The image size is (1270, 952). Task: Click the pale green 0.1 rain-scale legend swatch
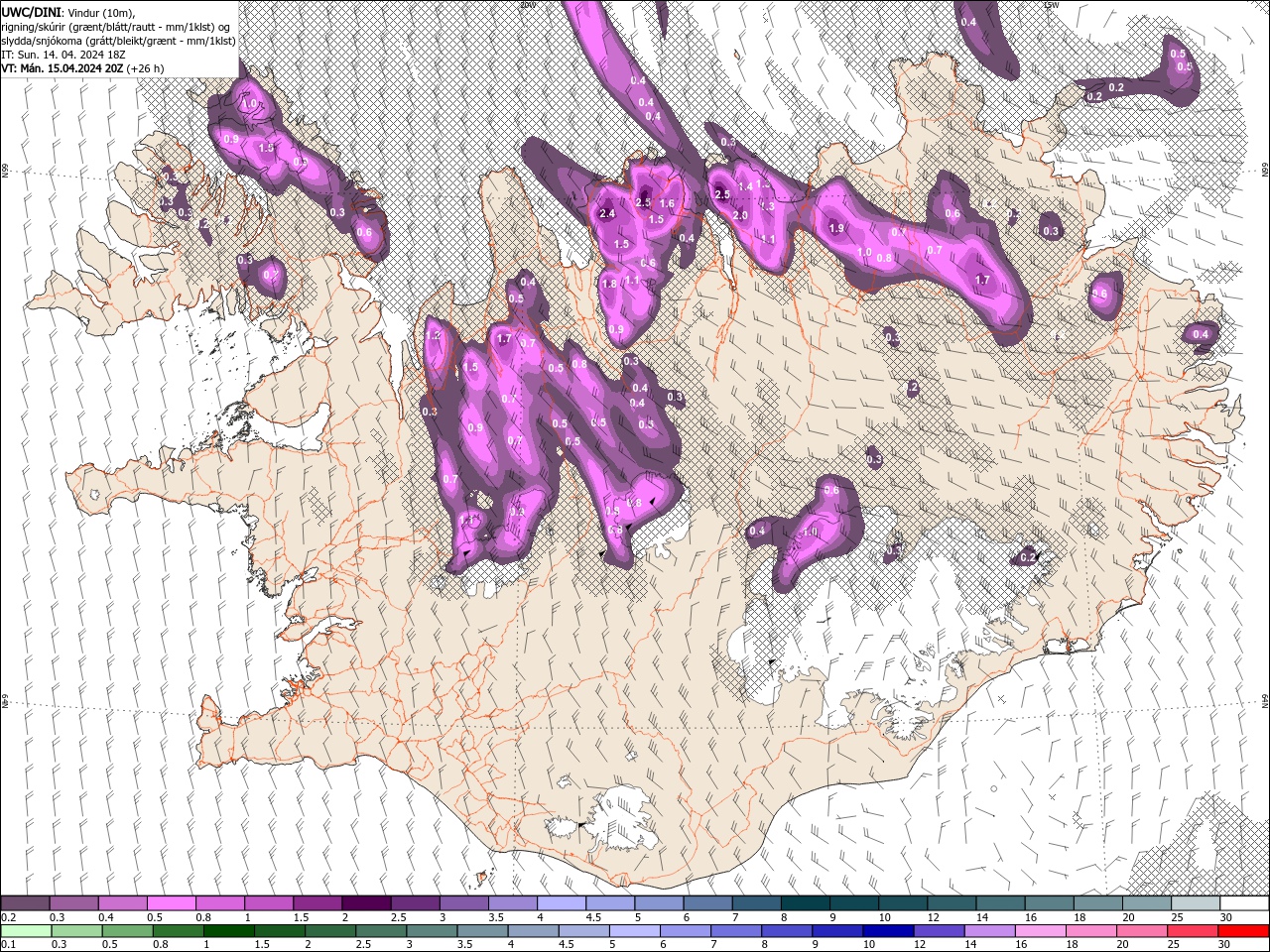[27, 931]
